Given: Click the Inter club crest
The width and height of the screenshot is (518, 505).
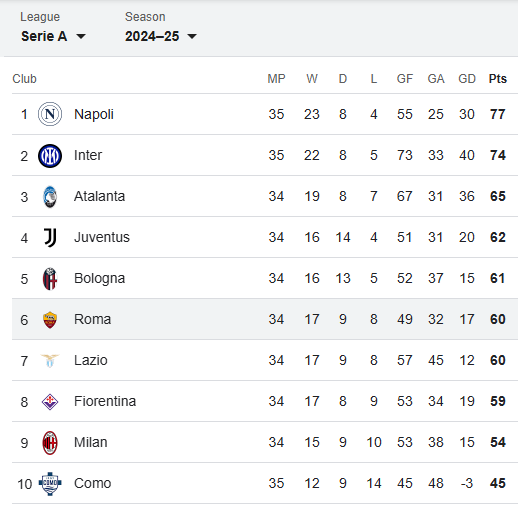Looking at the screenshot, I should 50,156.
